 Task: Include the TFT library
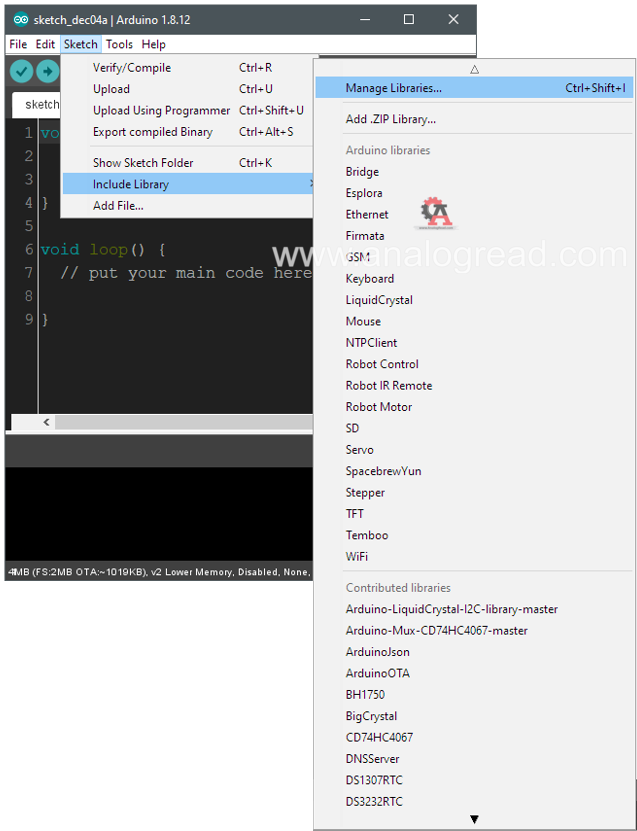tap(474, 514)
